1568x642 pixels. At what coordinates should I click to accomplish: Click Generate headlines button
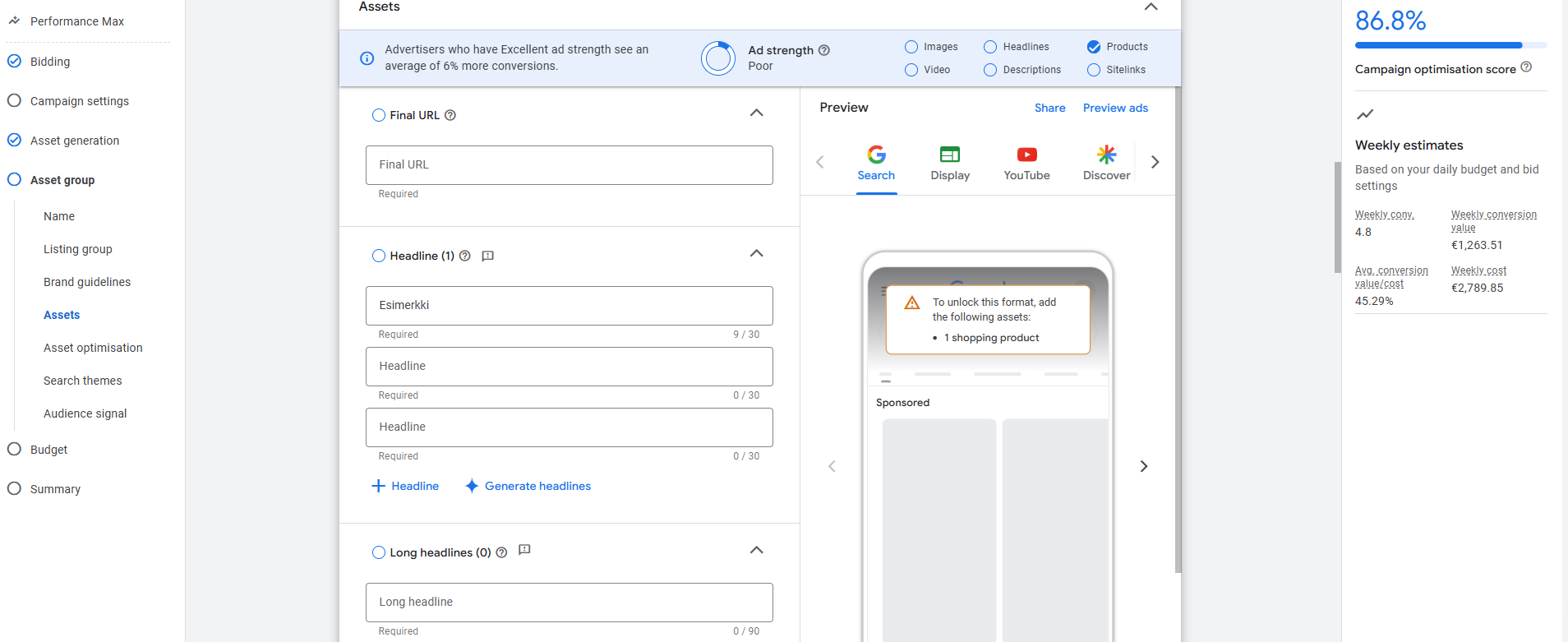point(528,486)
